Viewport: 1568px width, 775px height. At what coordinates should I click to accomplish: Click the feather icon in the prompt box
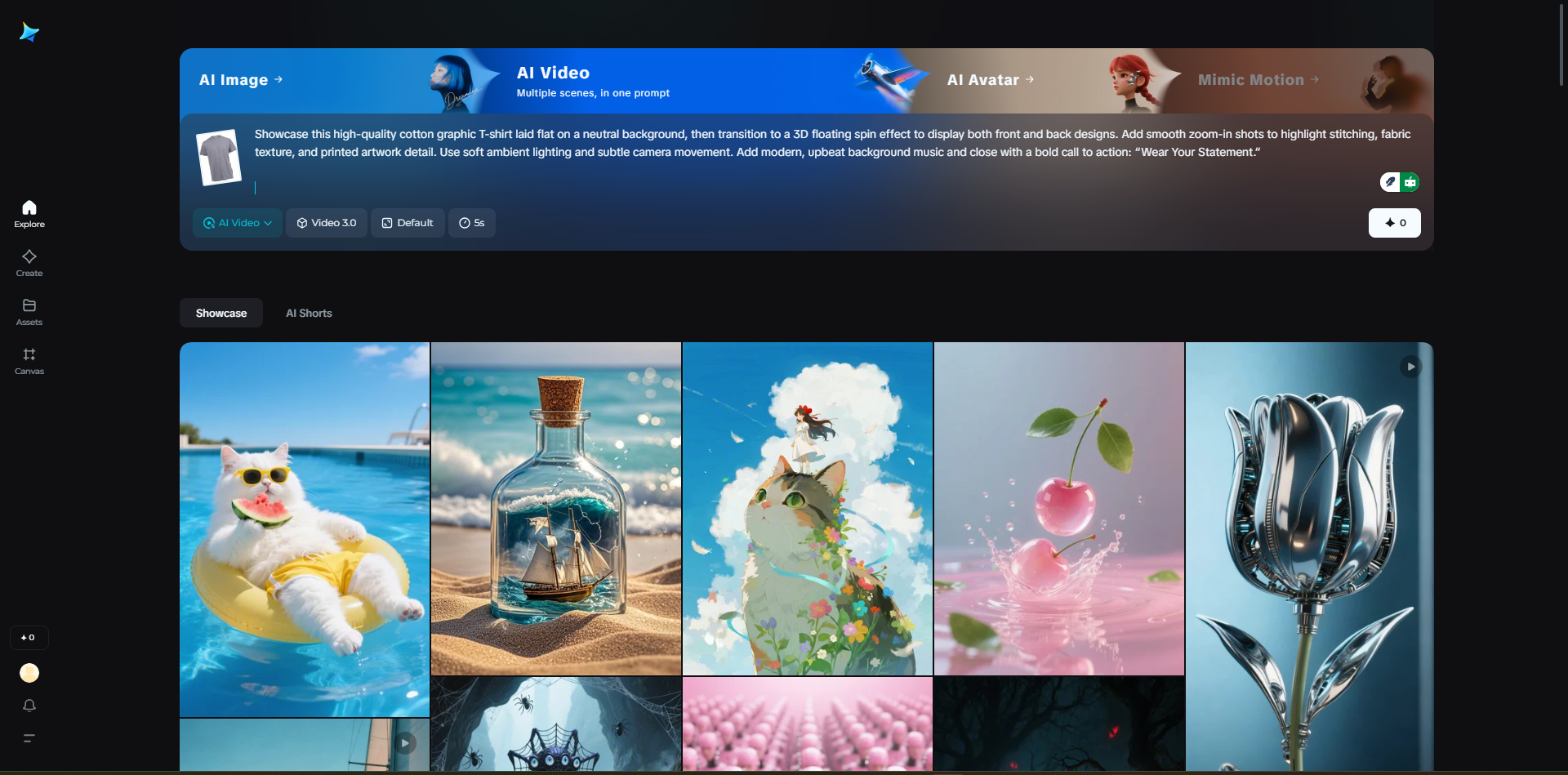[x=1390, y=182]
